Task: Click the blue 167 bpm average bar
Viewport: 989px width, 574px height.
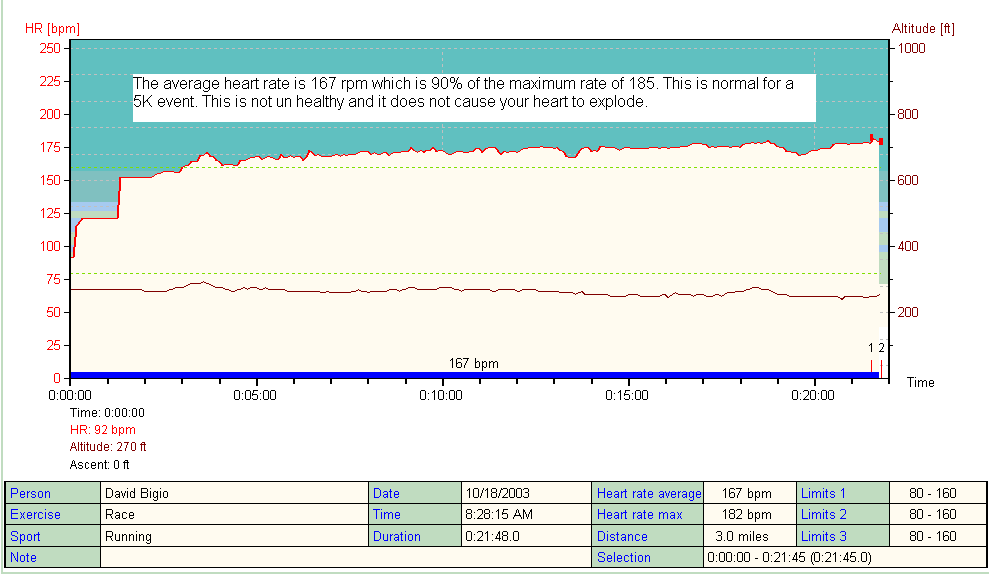Action: click(x=473, y=375)
